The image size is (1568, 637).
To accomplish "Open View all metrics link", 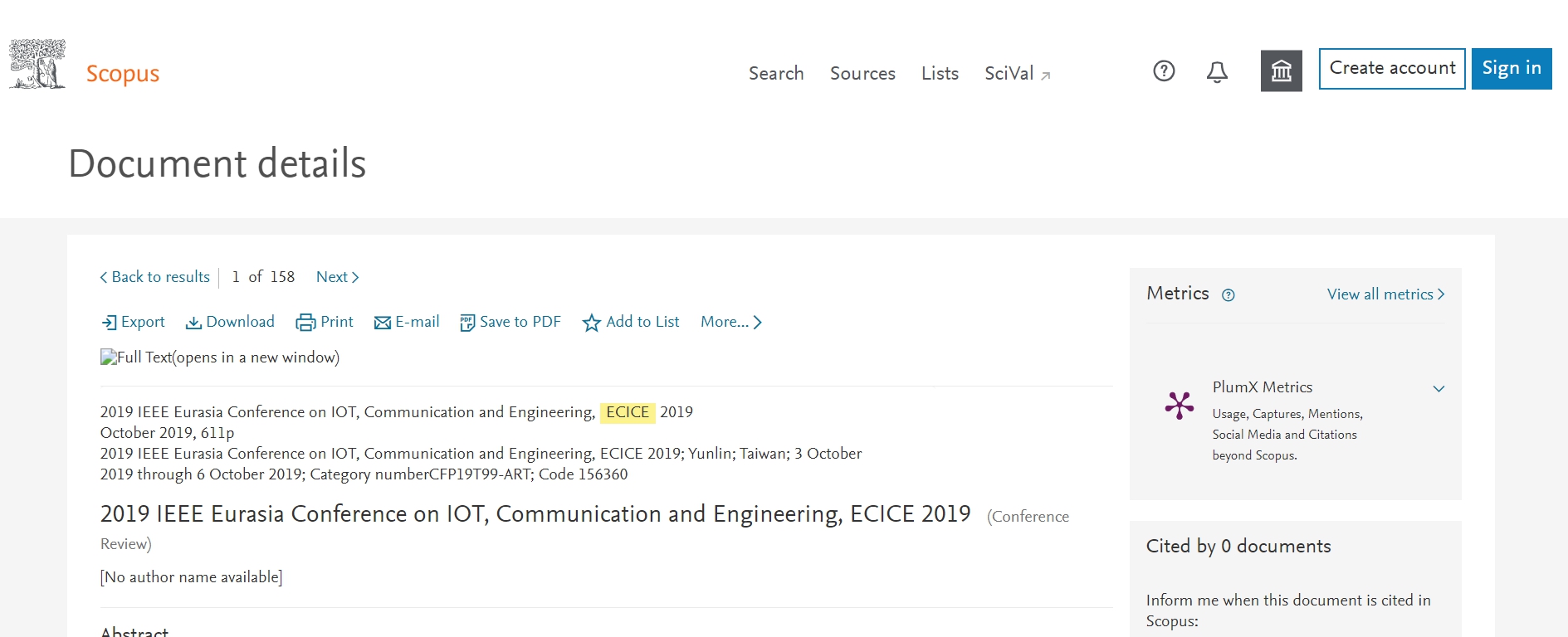I will [x=1385, y=294].
